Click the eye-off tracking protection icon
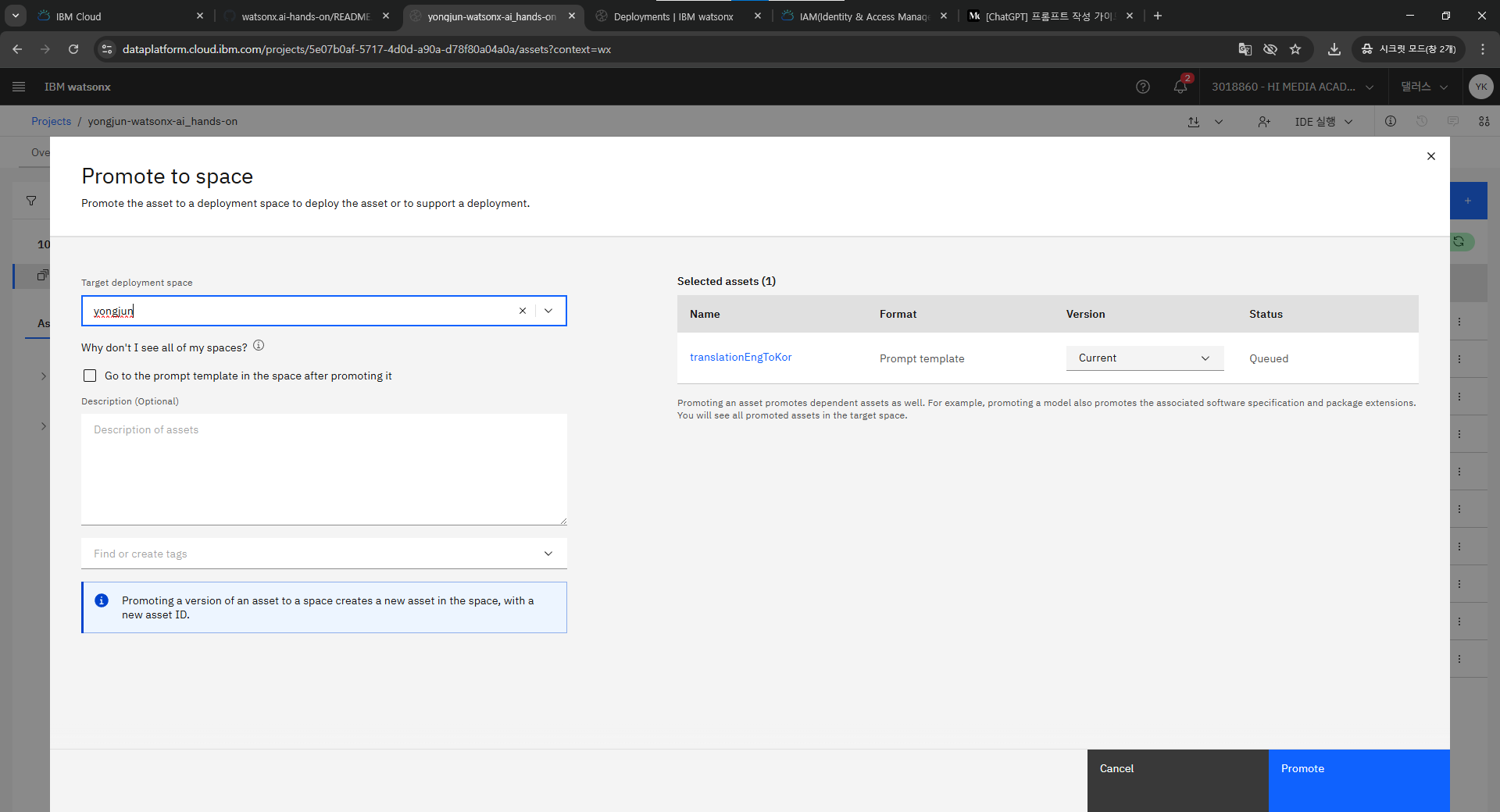 (1270, 49)
